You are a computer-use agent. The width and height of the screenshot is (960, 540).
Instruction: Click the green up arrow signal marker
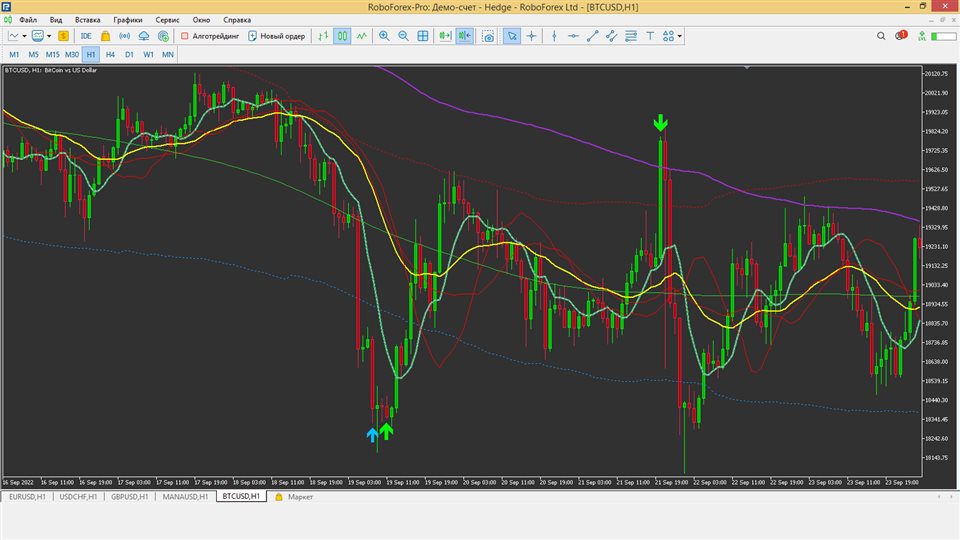(x=386, y=432)
